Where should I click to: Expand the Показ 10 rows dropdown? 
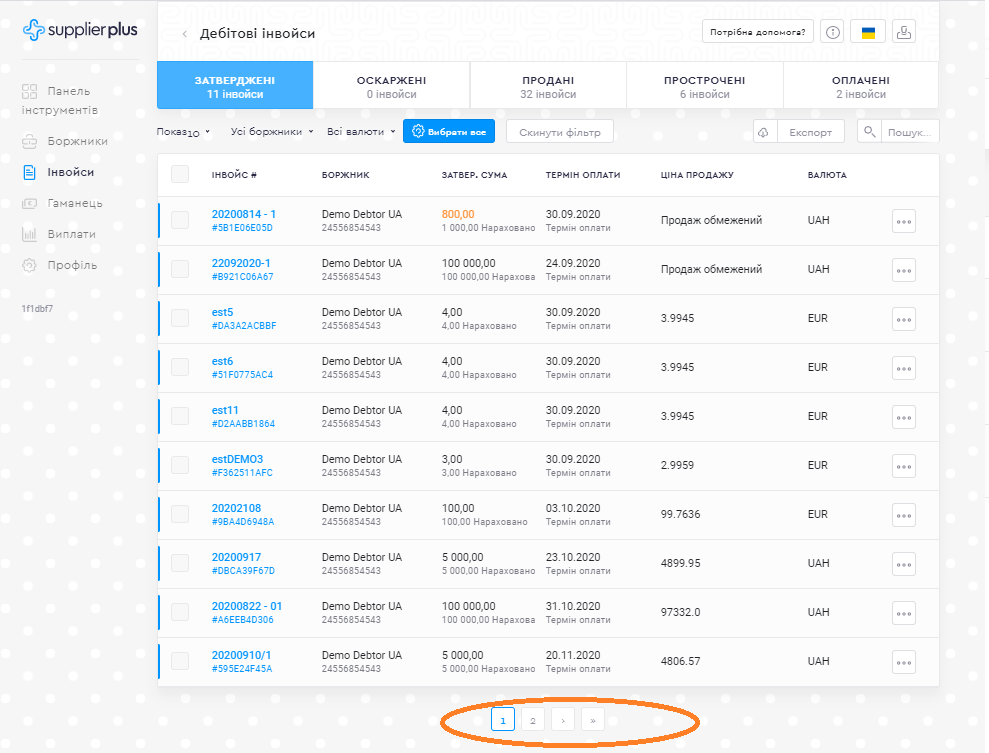tap(184, 132)
